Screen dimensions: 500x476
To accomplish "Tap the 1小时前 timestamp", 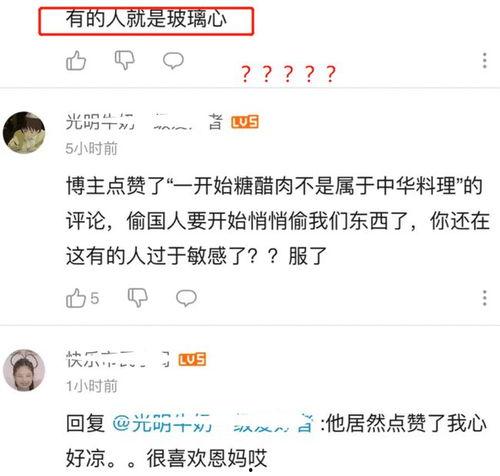I will [91, 386].
